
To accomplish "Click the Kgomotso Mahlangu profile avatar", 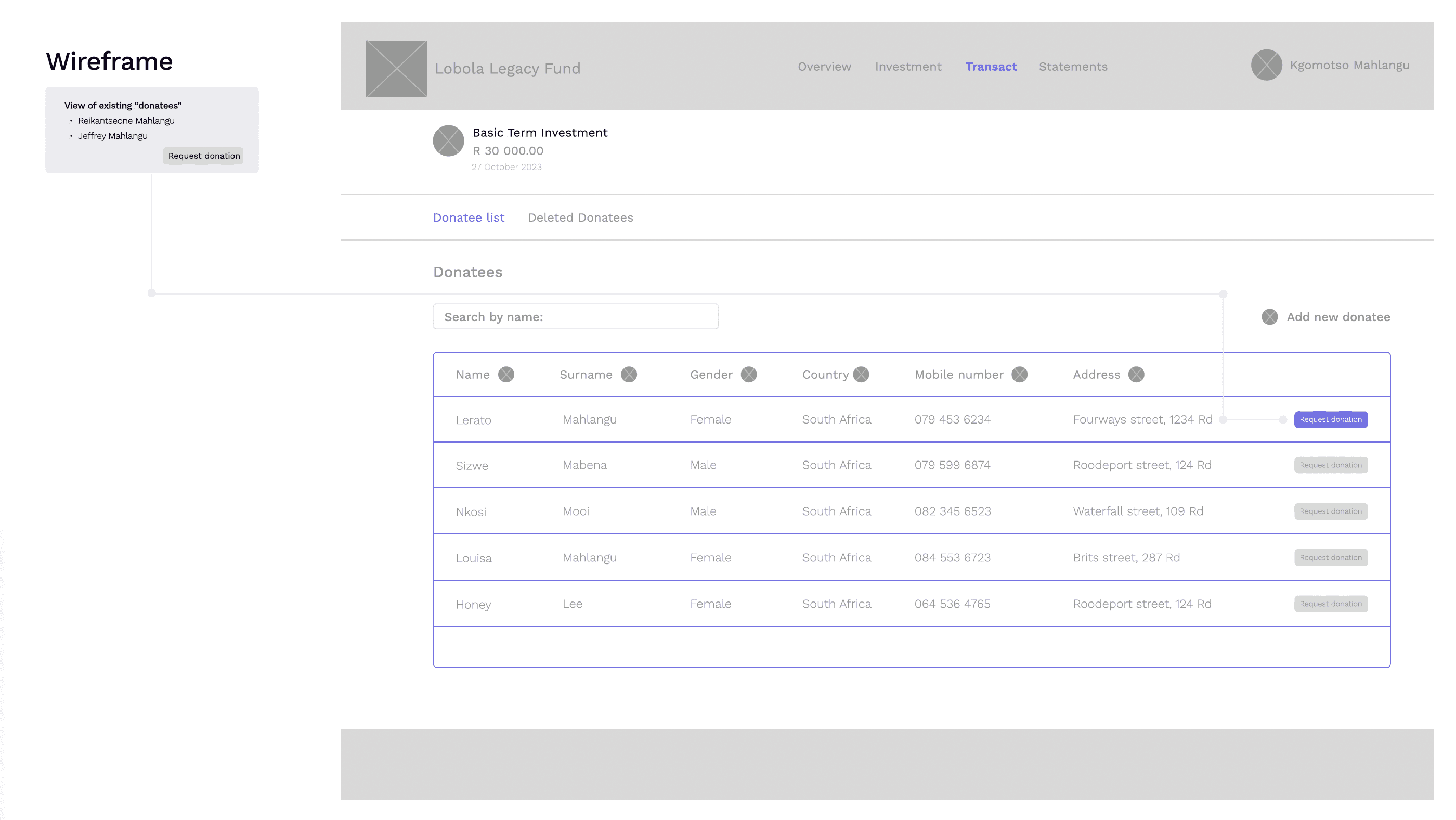I will [x=1266, y=65].
